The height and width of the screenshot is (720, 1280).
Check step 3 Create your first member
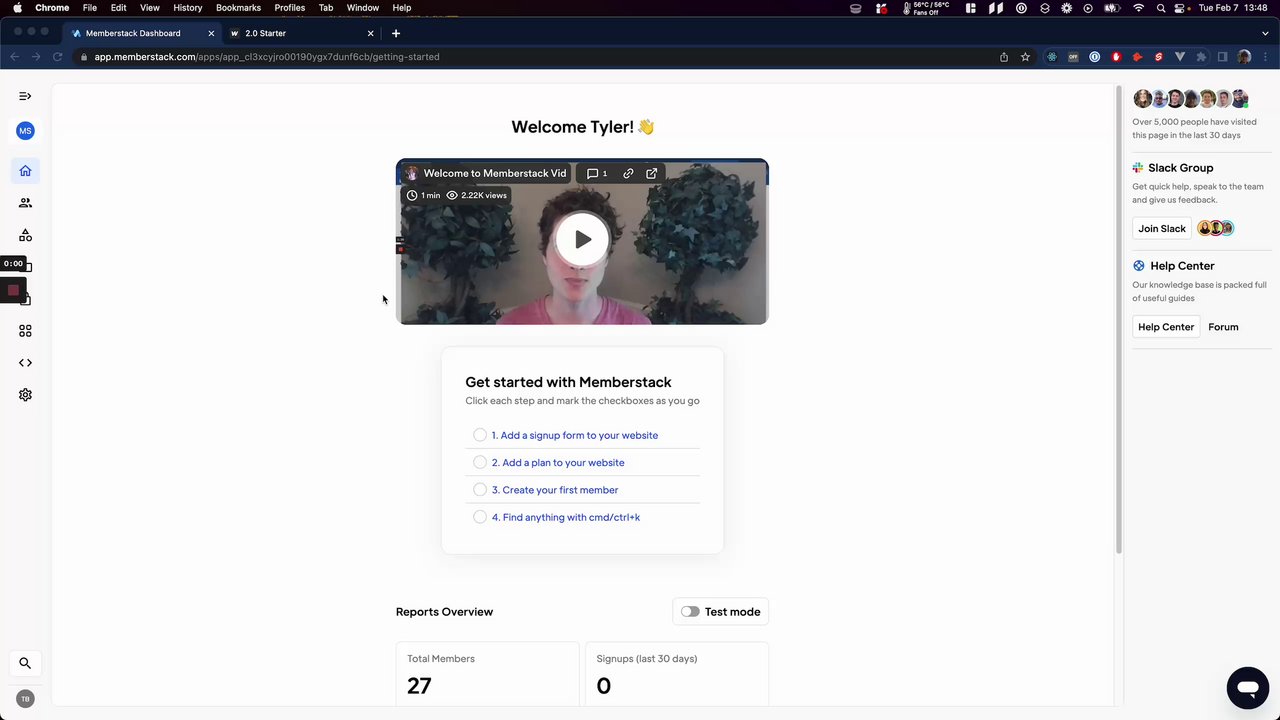480,490
